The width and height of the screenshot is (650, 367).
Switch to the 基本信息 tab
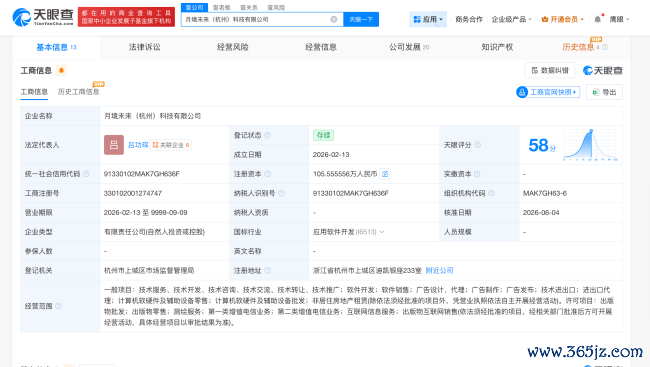click(x=56, y=47)
